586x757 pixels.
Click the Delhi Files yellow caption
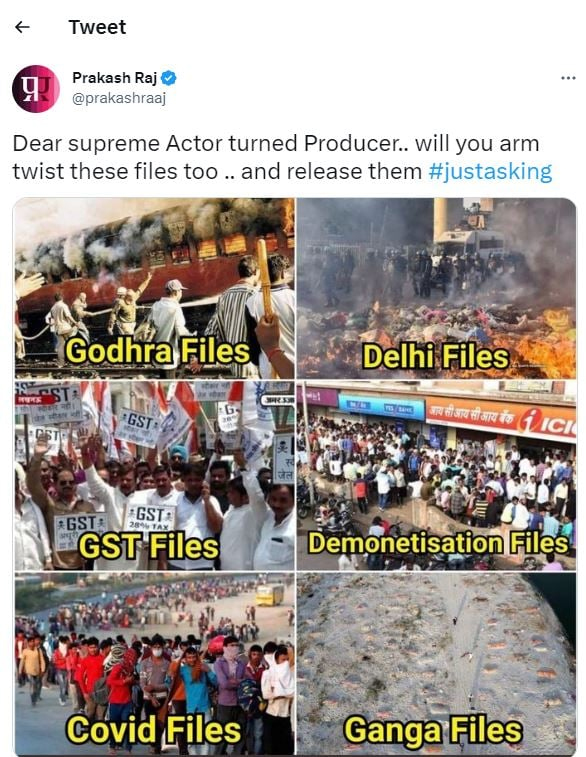click(x=435, y=357)
